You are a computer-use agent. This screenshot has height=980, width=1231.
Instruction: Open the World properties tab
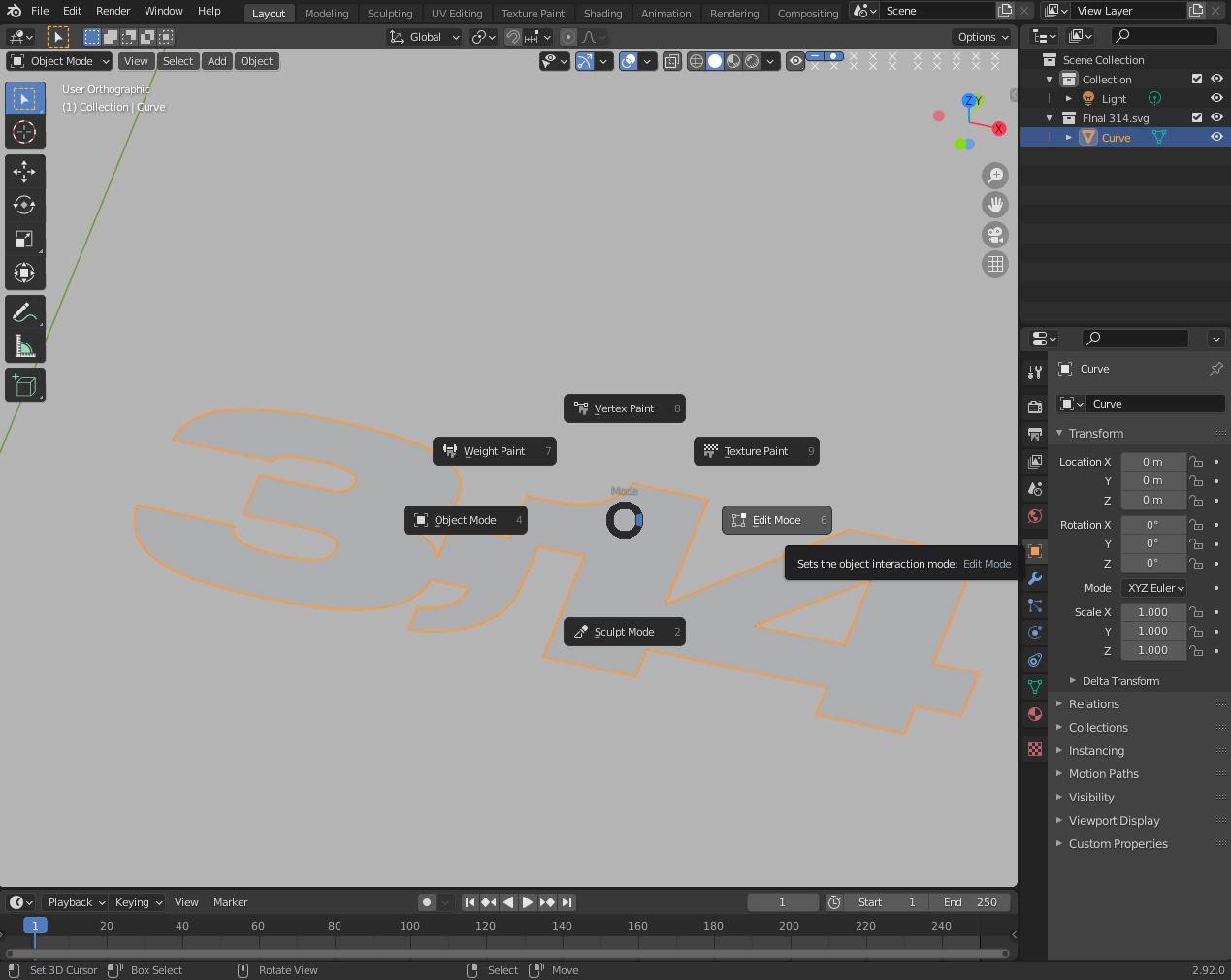point(1035,515)
